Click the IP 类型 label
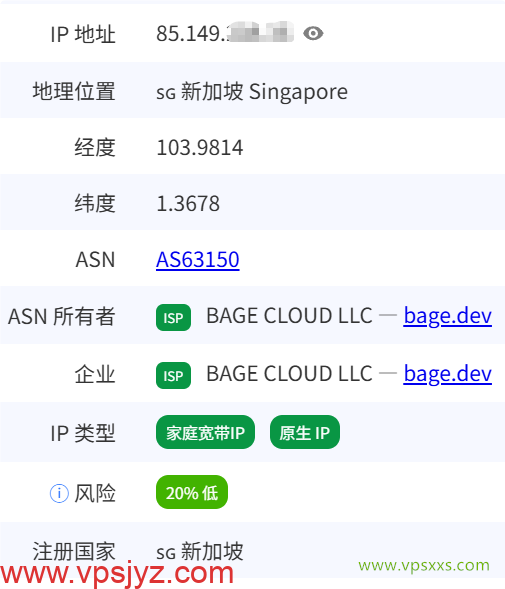The width and height of the screenshot is (505, 589). point(83,433)
